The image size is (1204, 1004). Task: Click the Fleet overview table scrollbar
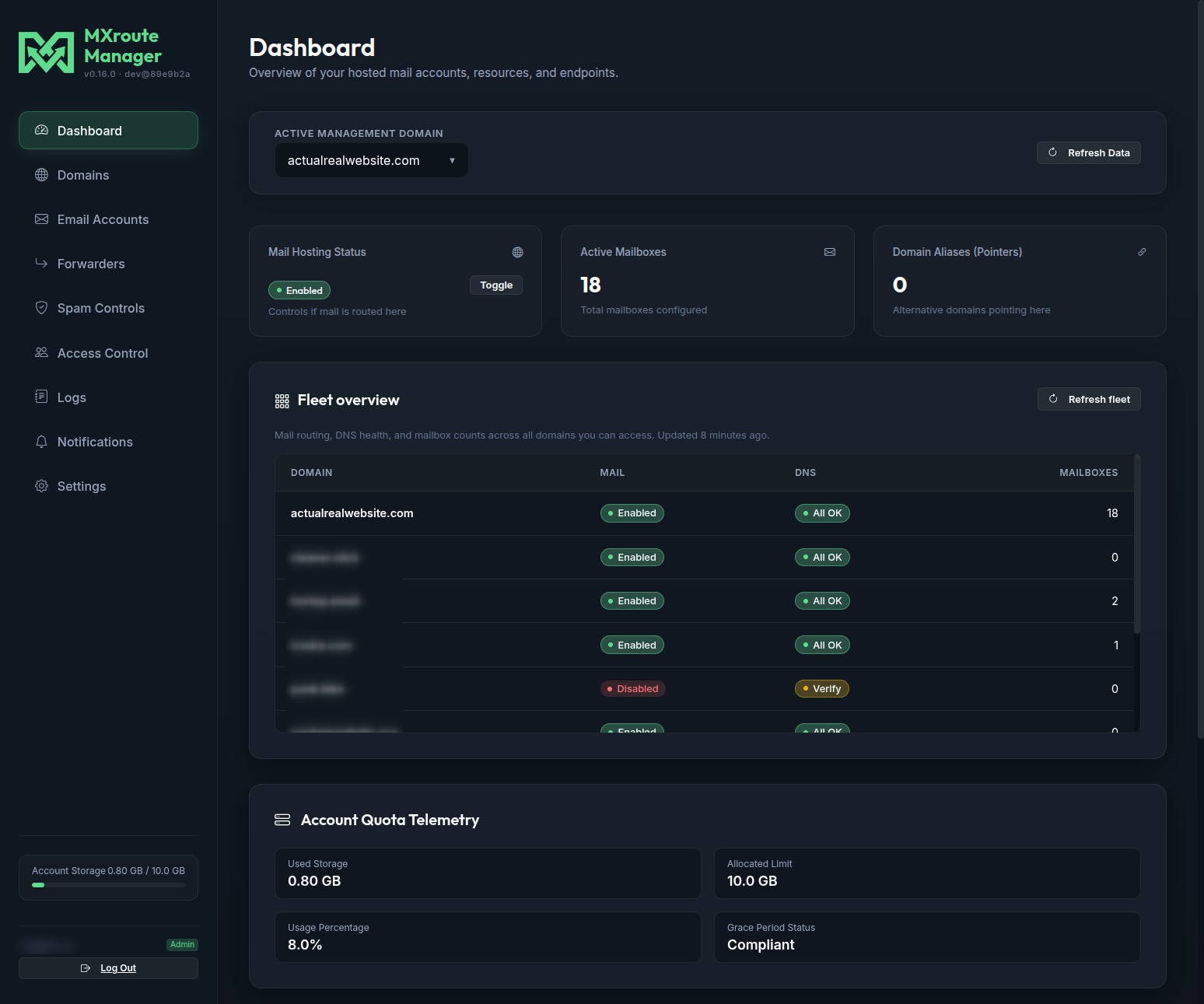click(x=1137, y=544)
